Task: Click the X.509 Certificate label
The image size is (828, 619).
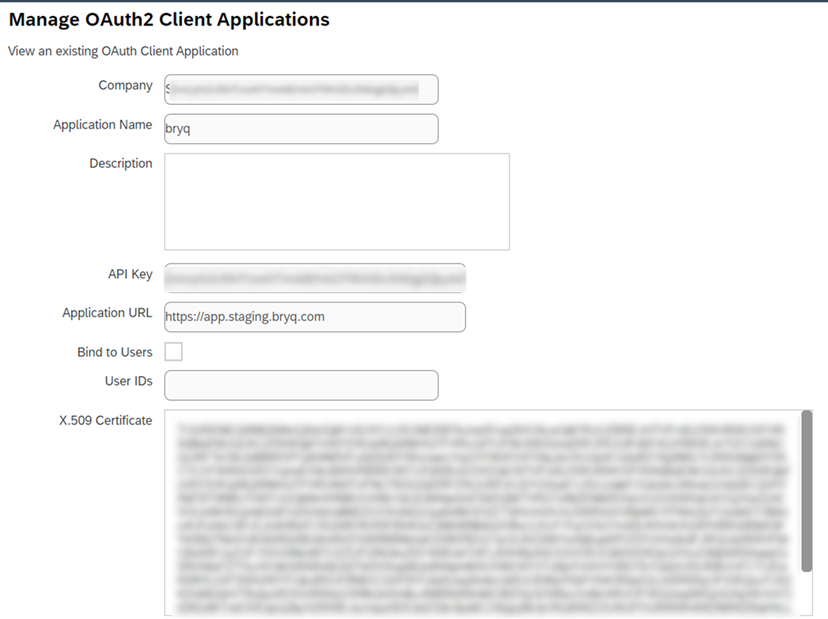Action: pos(105,420)
